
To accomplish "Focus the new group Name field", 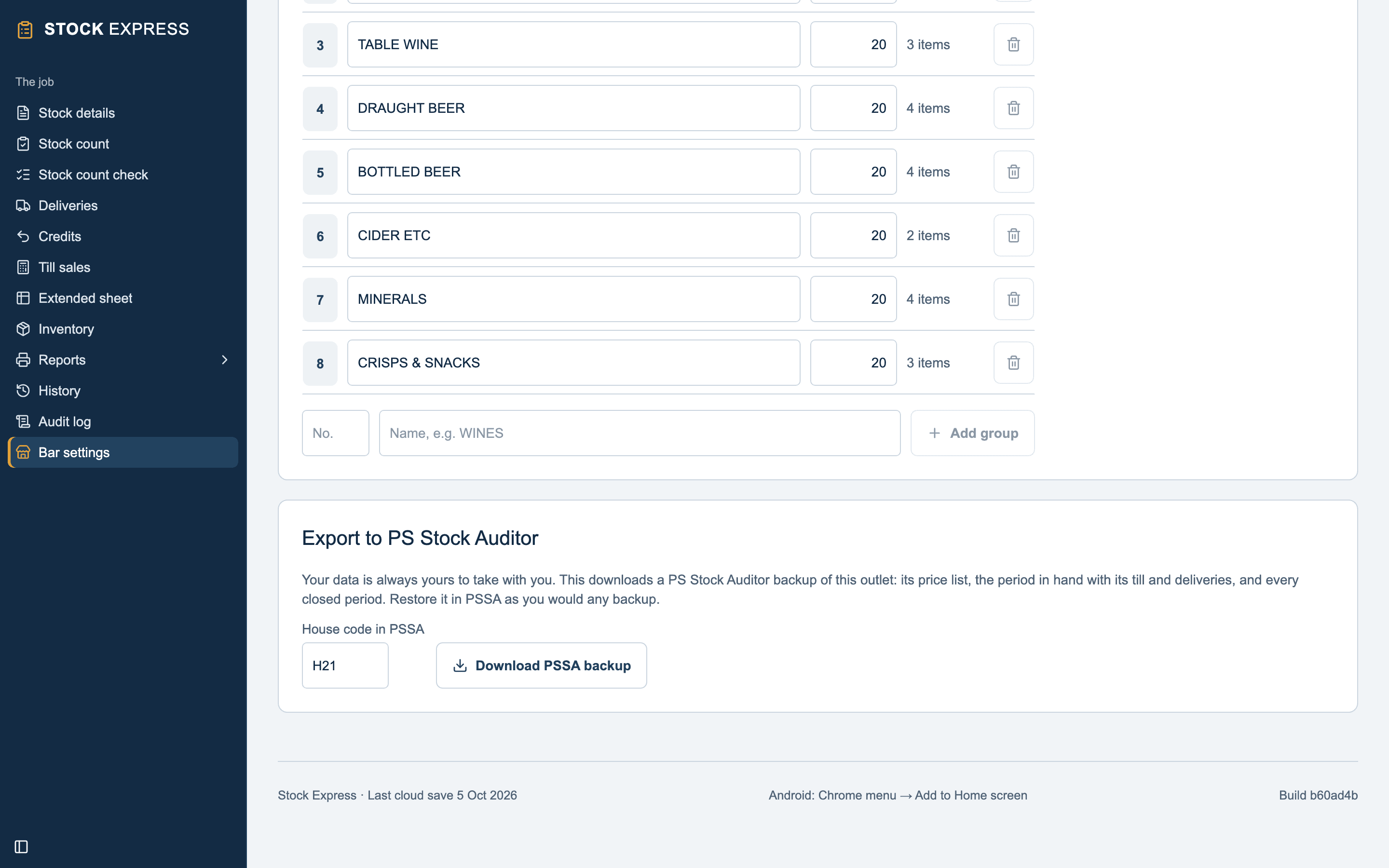I will click(640, 433).
